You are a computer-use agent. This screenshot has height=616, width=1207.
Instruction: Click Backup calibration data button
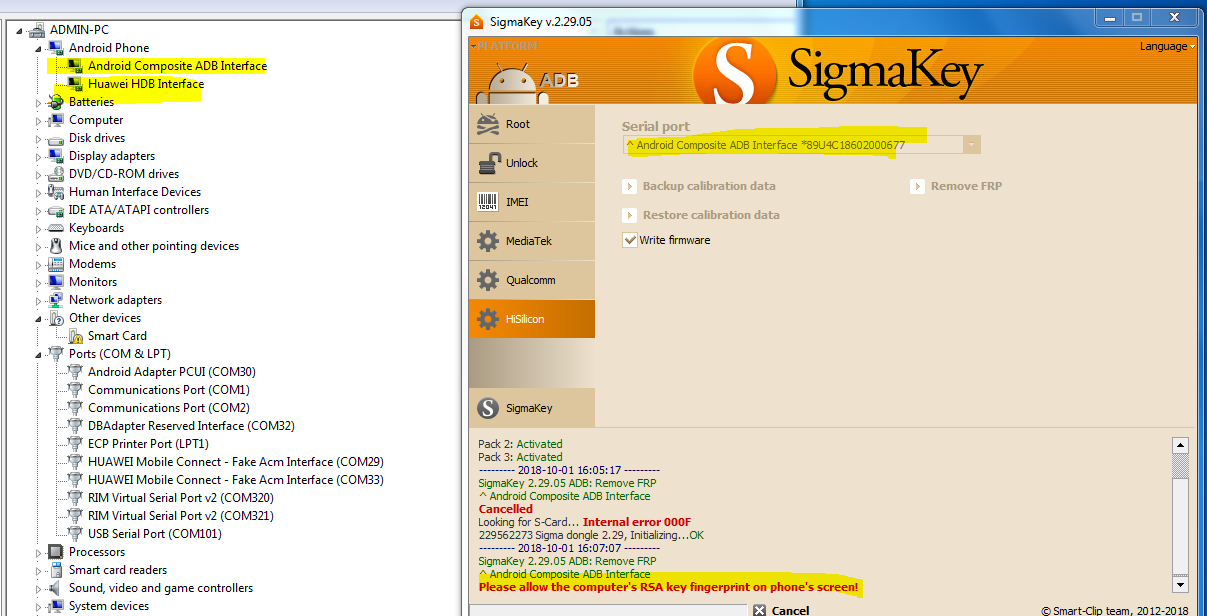[699, 186]
